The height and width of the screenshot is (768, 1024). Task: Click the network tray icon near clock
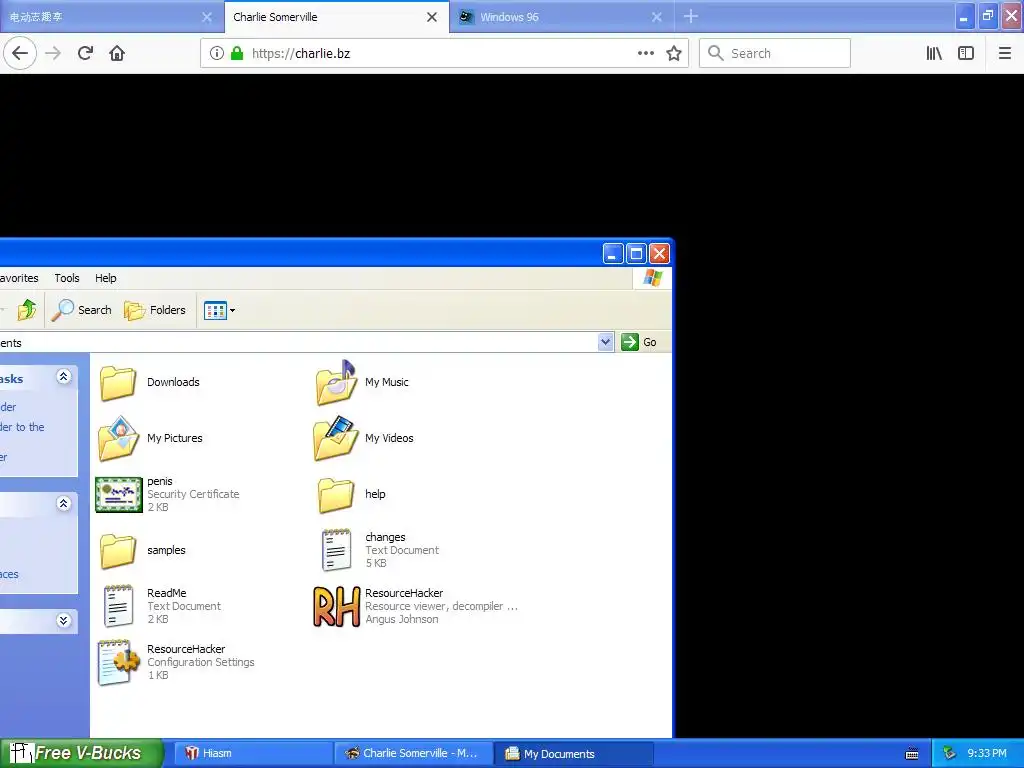(x=949, y=754)
